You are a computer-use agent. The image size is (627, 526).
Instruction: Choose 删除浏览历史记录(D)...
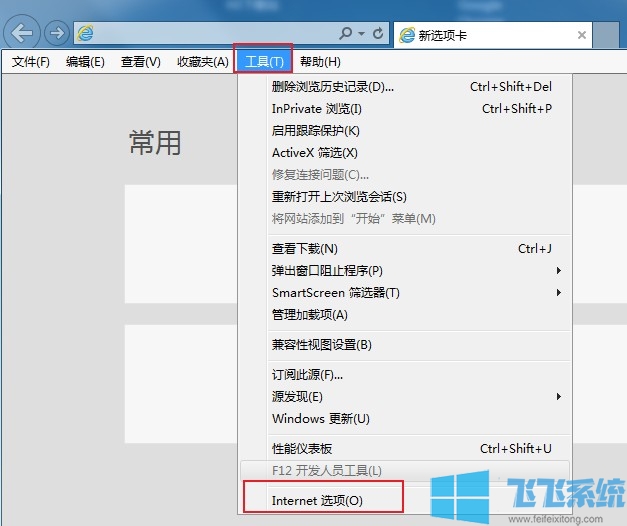(x=405, y=87)
